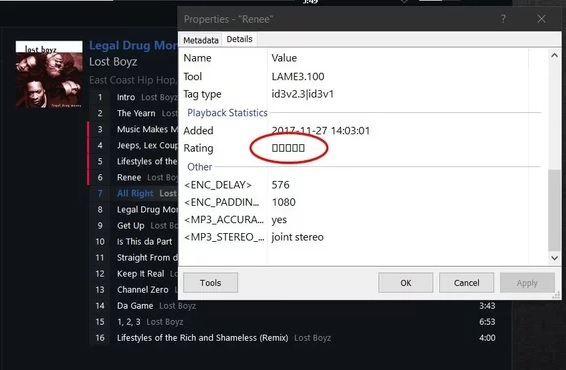This screenshot has height=370, width=566.
Task: Click the 6:53 duration of track 15
Action: pos(487,322)
